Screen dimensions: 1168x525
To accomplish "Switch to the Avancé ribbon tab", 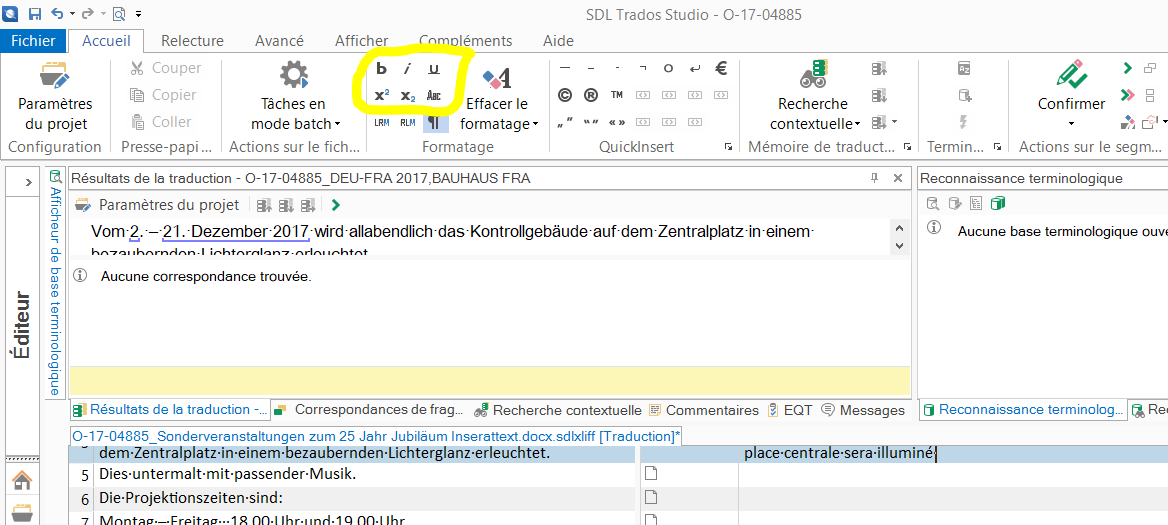I will point(279,41).
